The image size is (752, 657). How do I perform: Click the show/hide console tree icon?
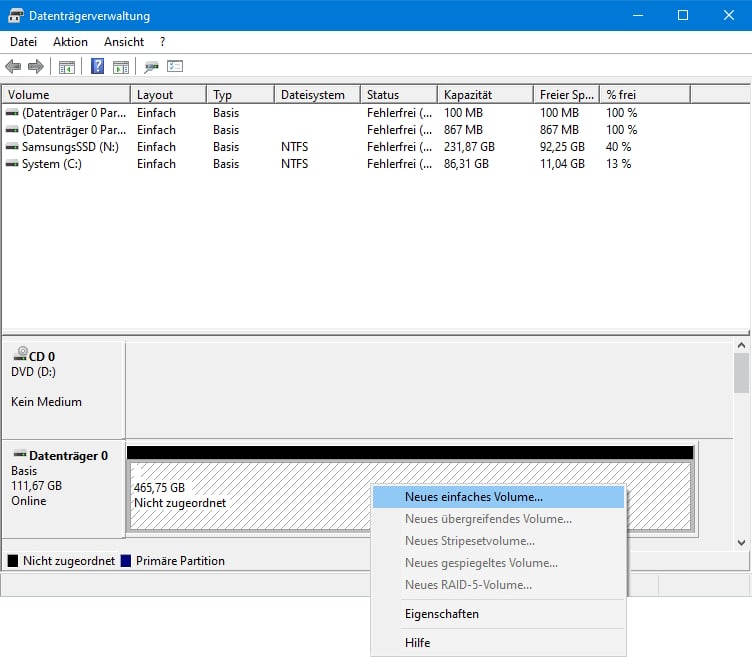click(x=67, y=67)
